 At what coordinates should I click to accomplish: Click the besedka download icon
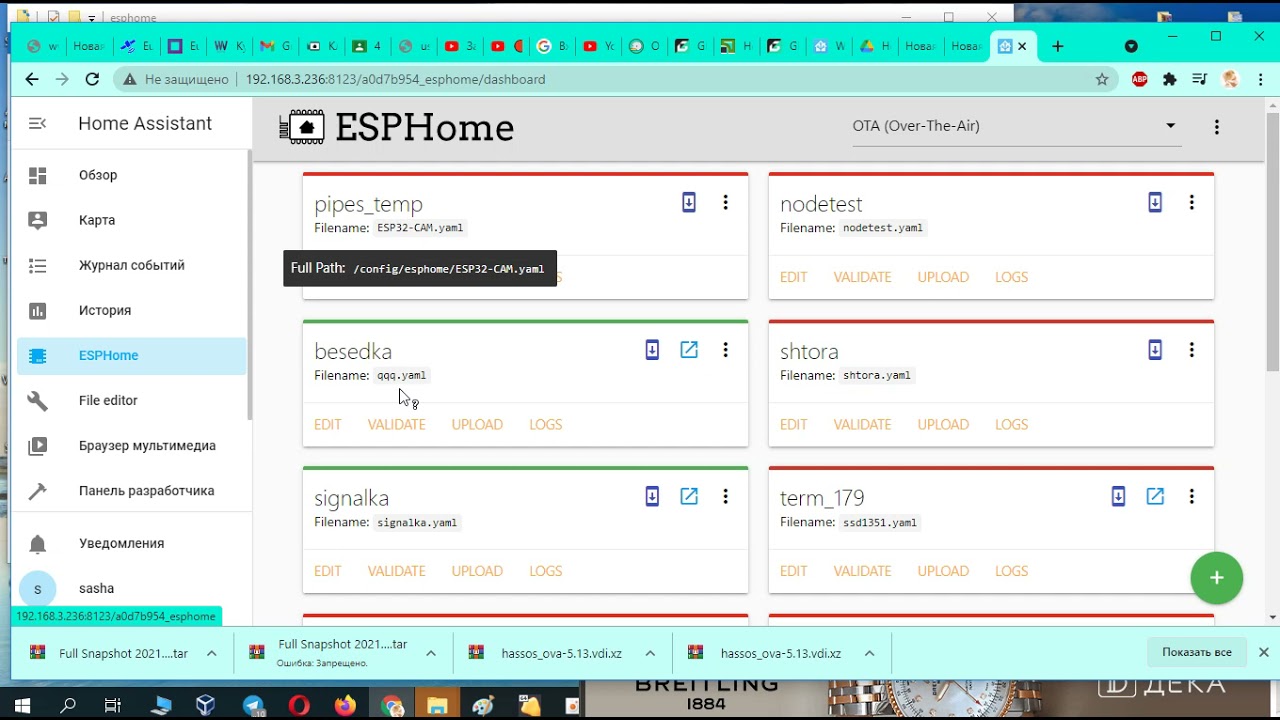(x=652, y=350)
